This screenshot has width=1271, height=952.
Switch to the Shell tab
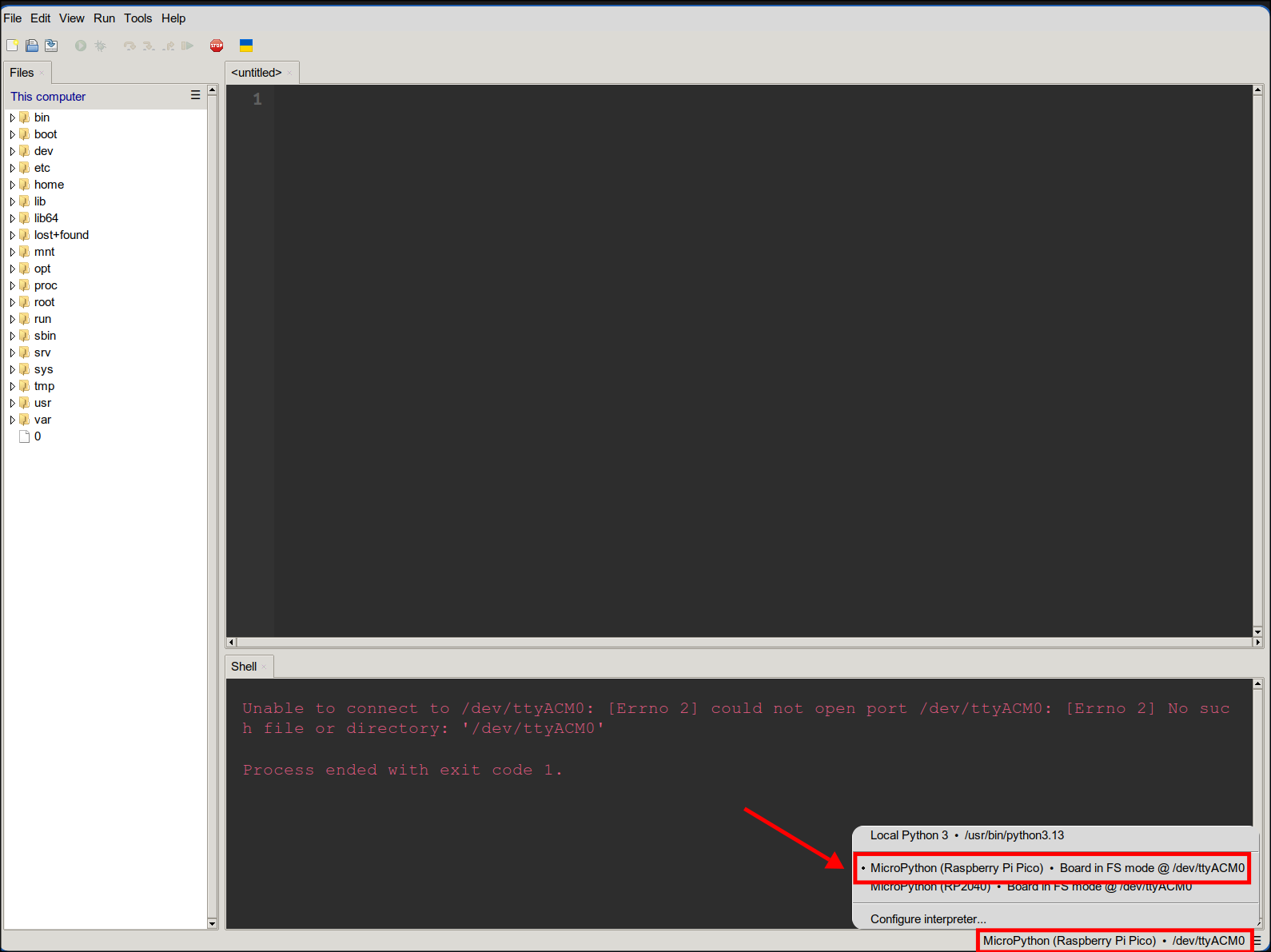click(244, 667)
